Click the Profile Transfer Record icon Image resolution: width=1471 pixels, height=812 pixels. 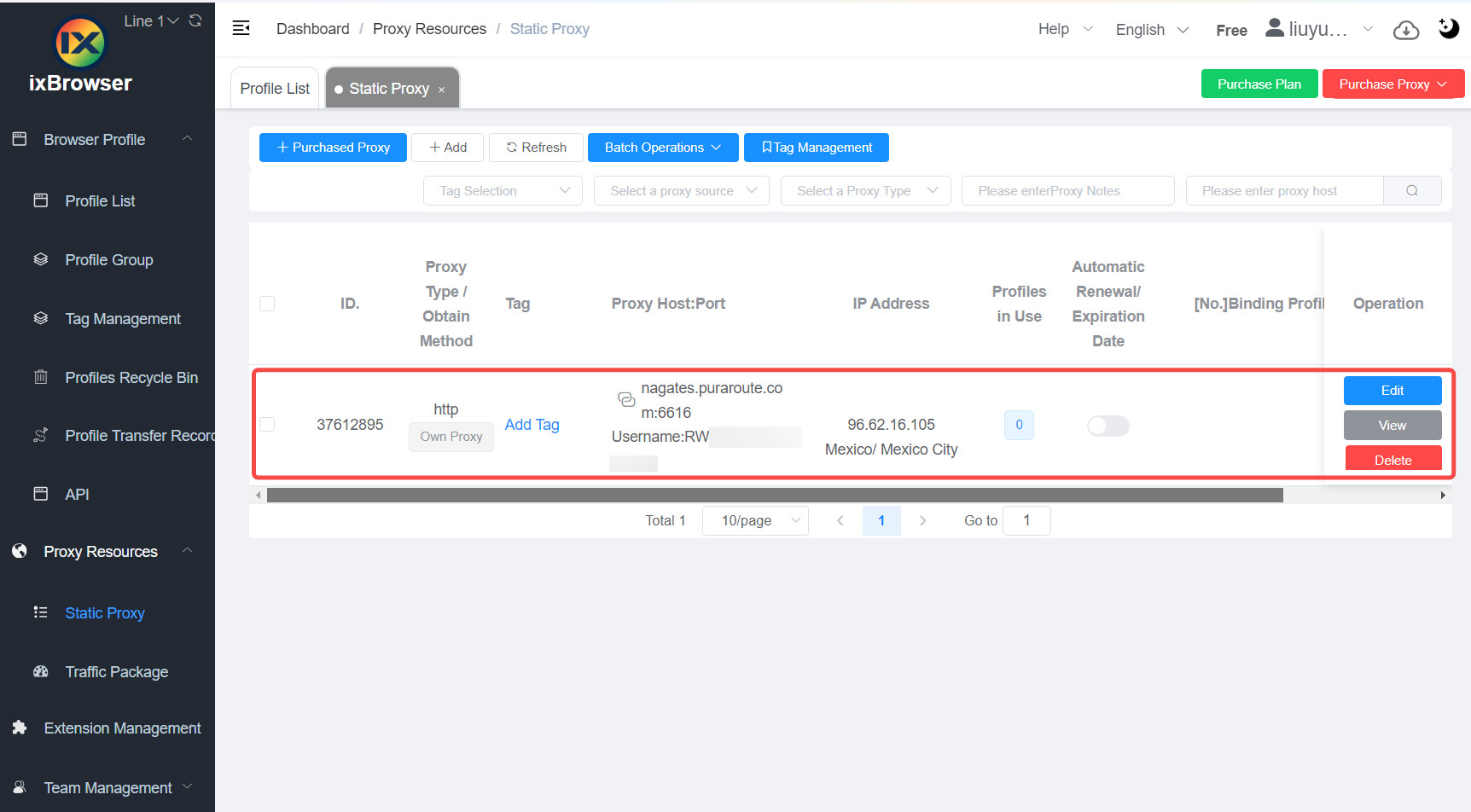click(x=41, y=435)
